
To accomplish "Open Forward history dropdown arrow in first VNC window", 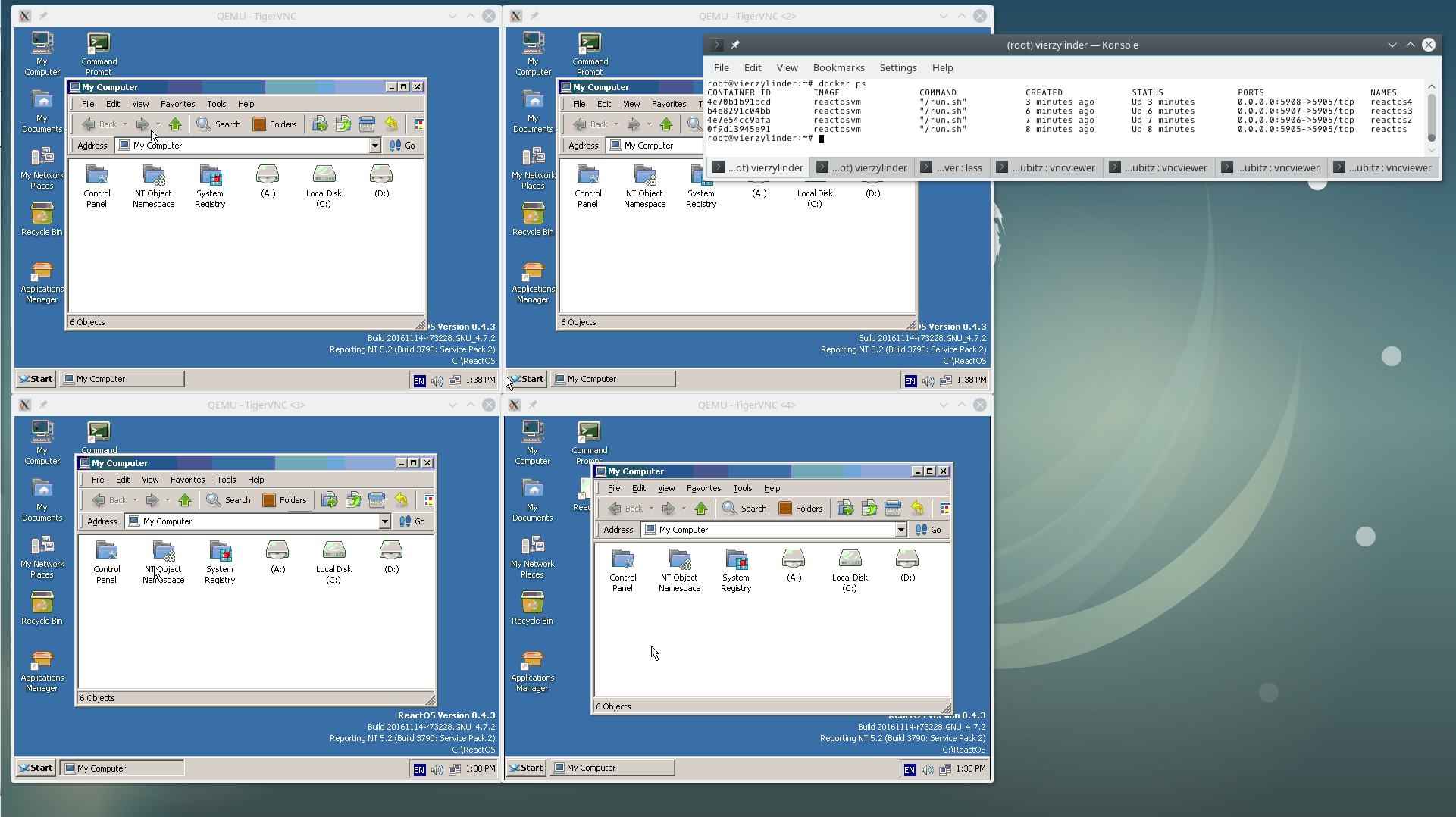I will click(158, 124).
